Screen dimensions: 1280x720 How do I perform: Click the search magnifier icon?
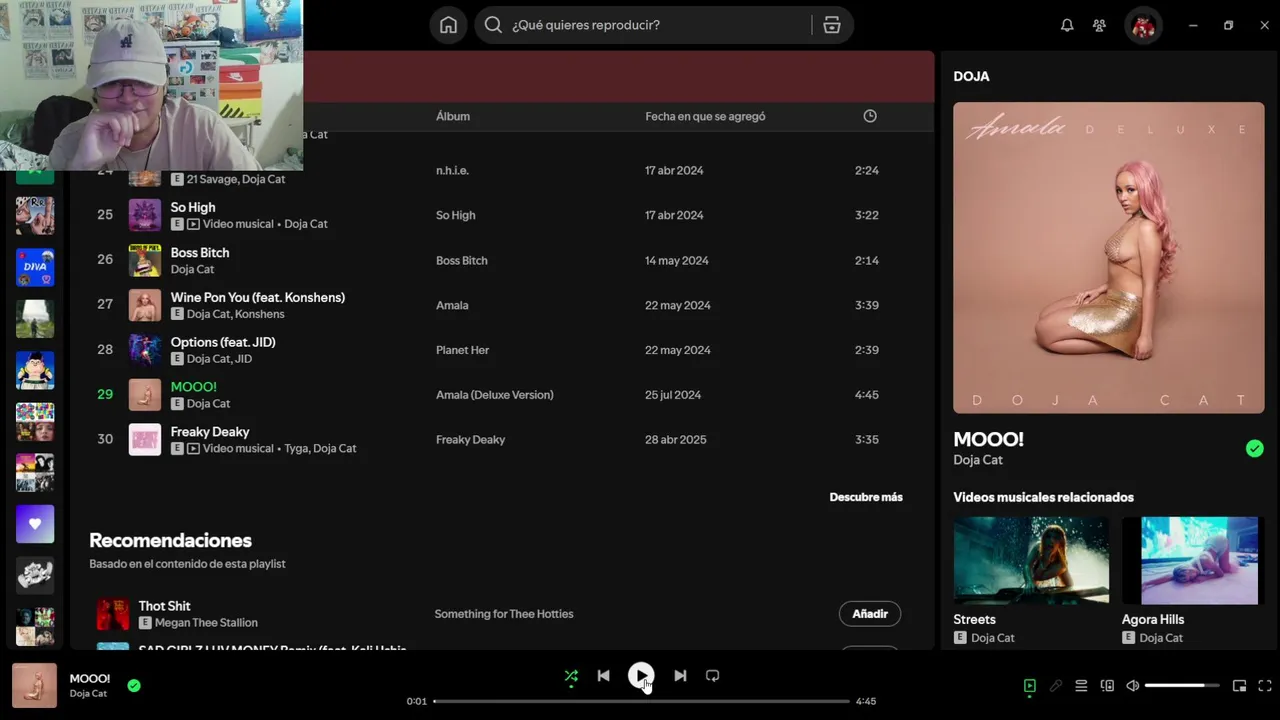[x=493, y=25]
